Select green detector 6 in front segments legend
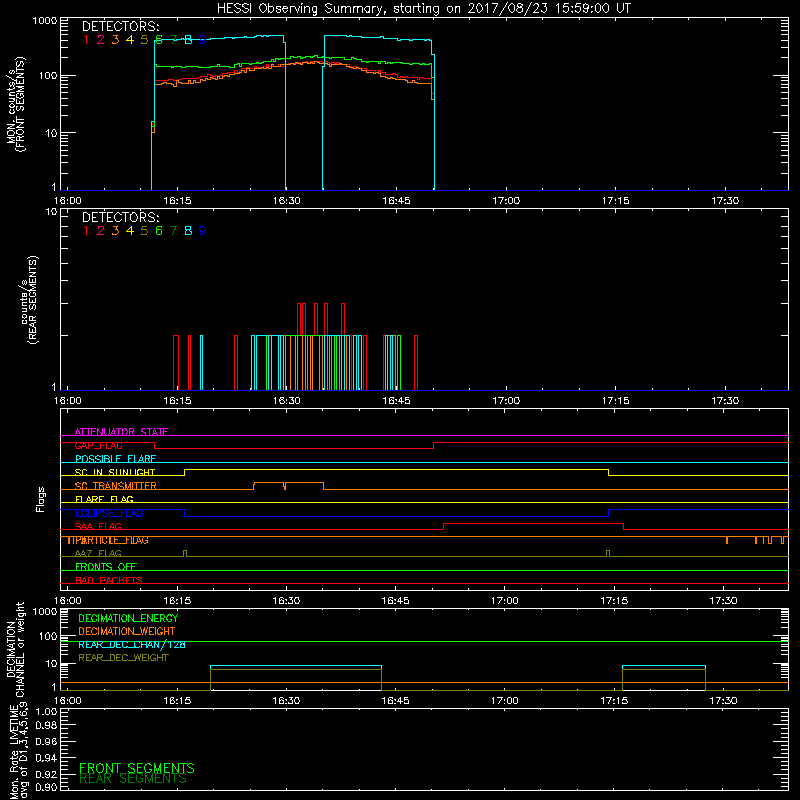The width and height of the screenshot is (800, 800). tap(159, 40)
